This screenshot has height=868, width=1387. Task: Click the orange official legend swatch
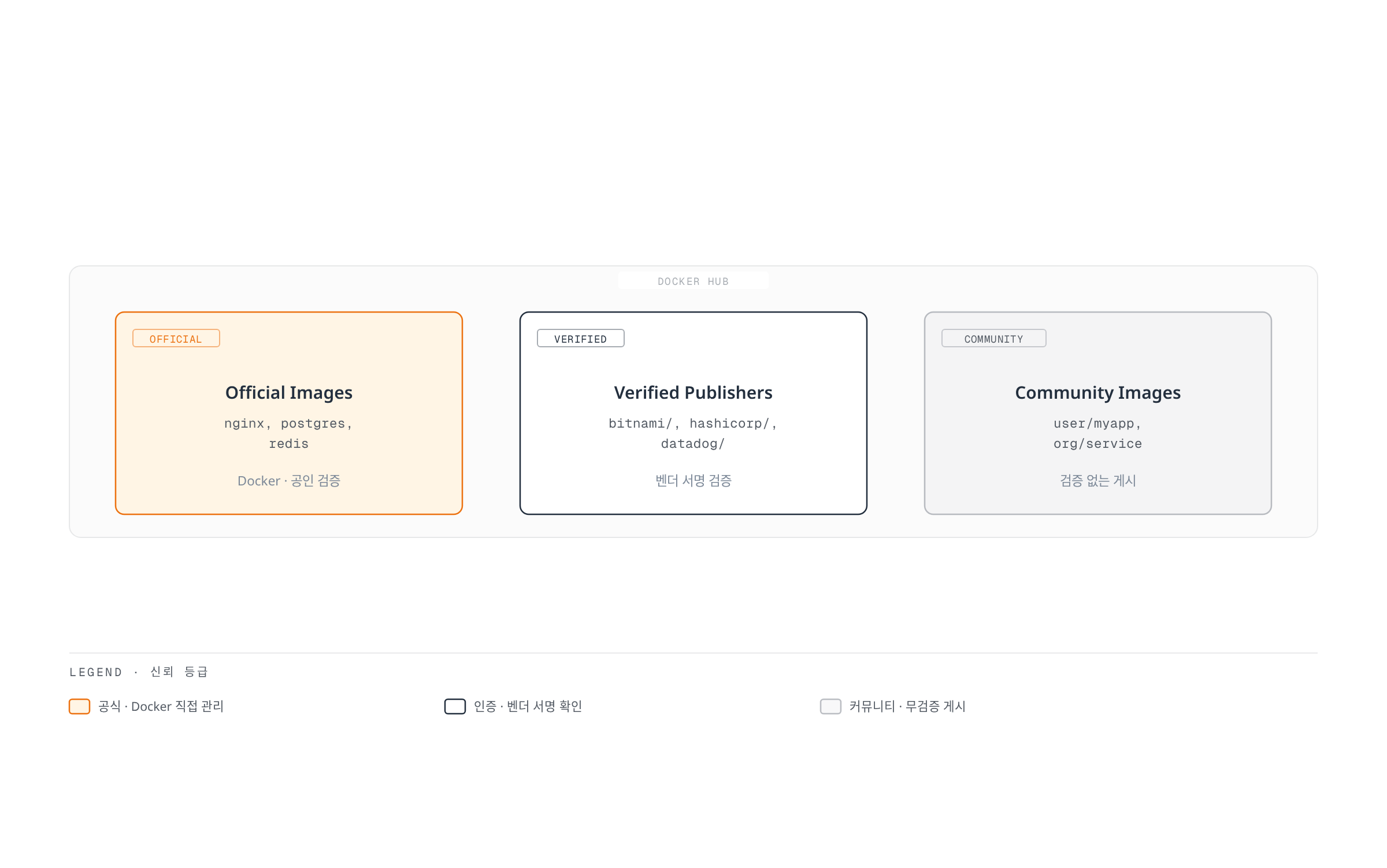tap(80, 707)
